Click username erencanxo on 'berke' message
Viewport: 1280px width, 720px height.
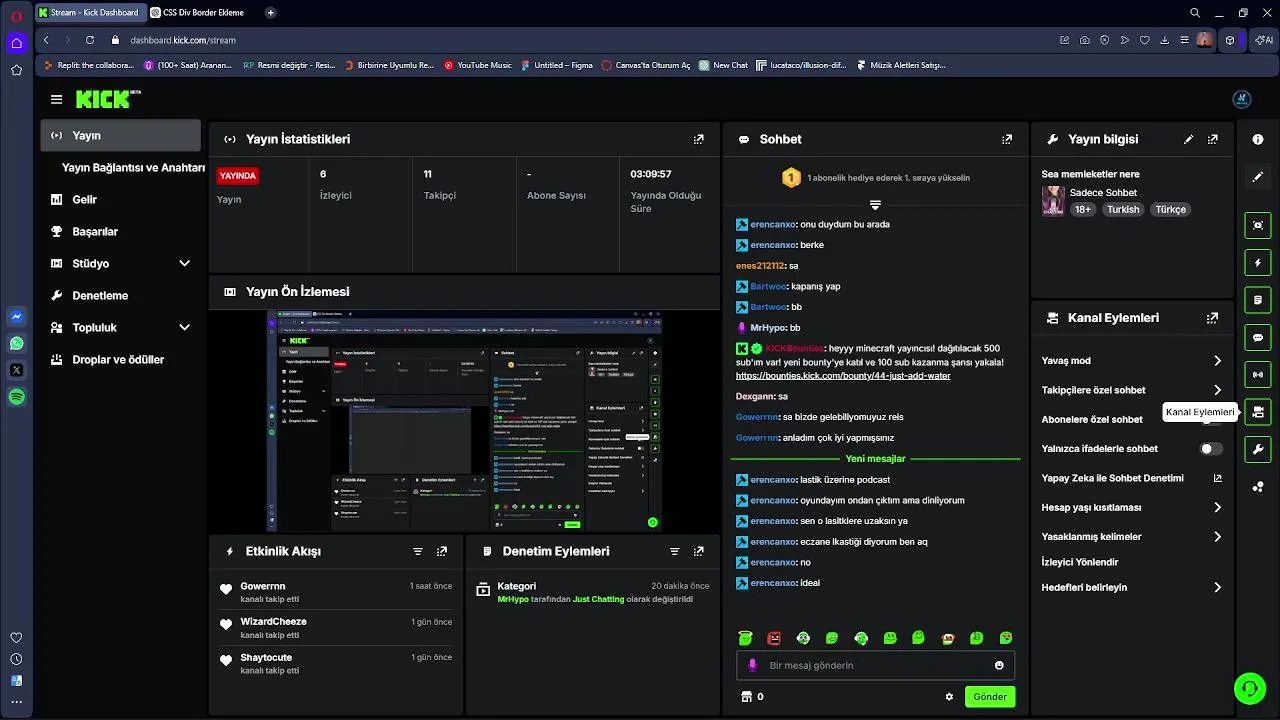[x=773, y=245]
